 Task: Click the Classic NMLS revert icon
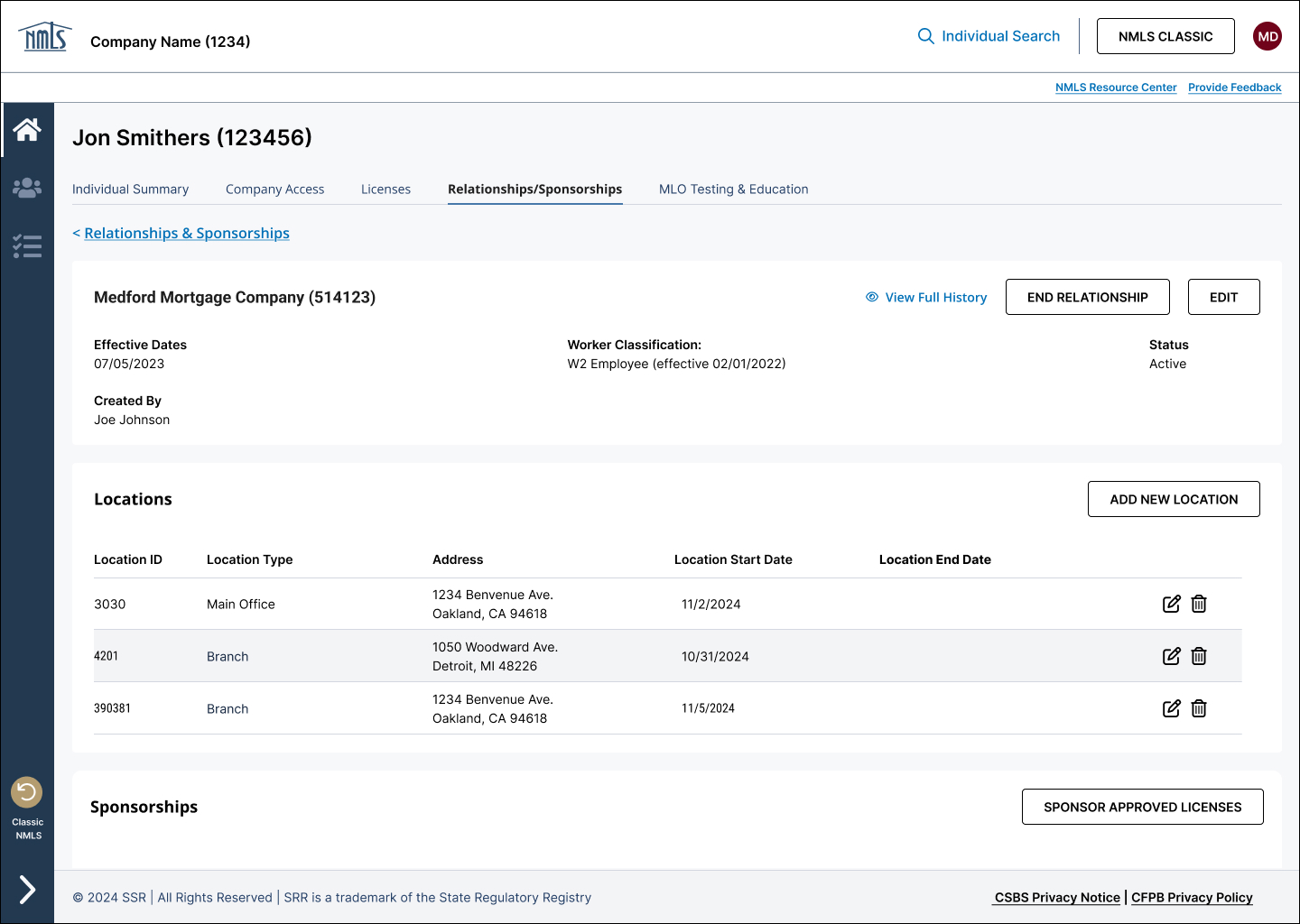[27, 792]
